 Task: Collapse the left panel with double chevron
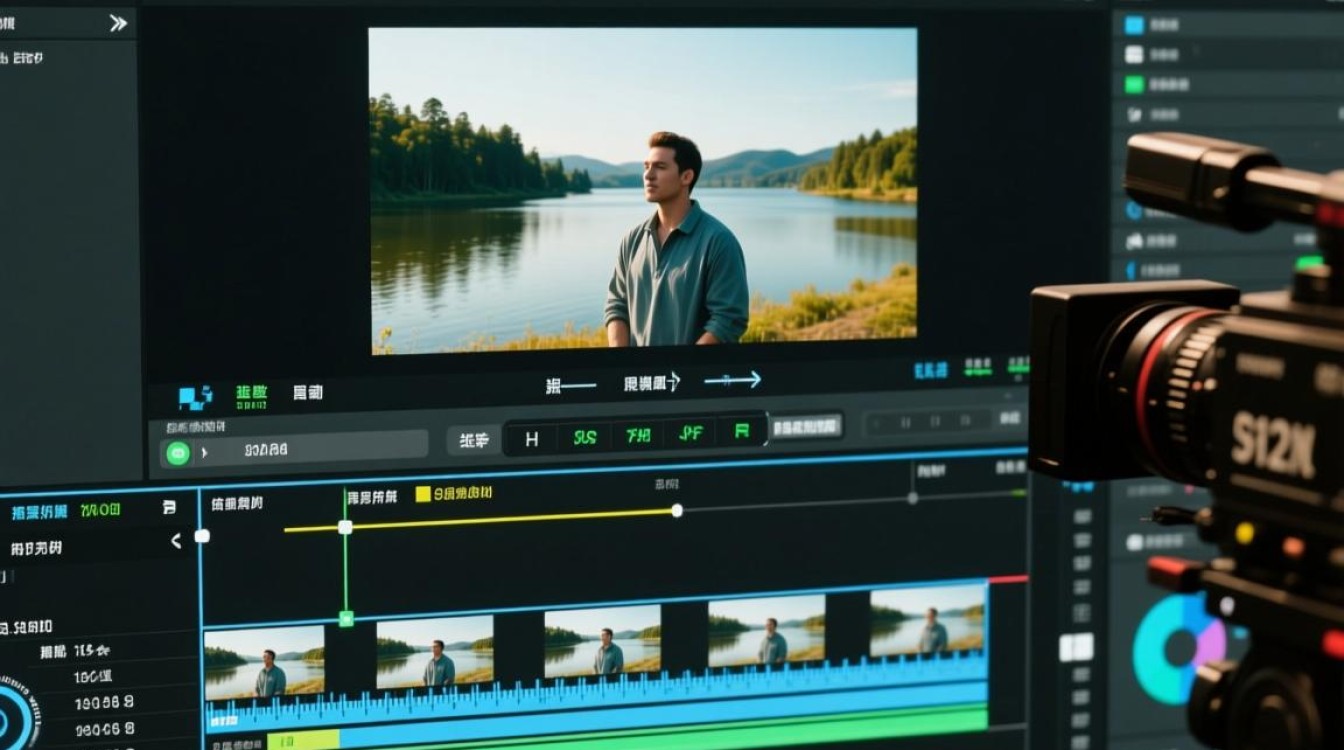(118, 23)
